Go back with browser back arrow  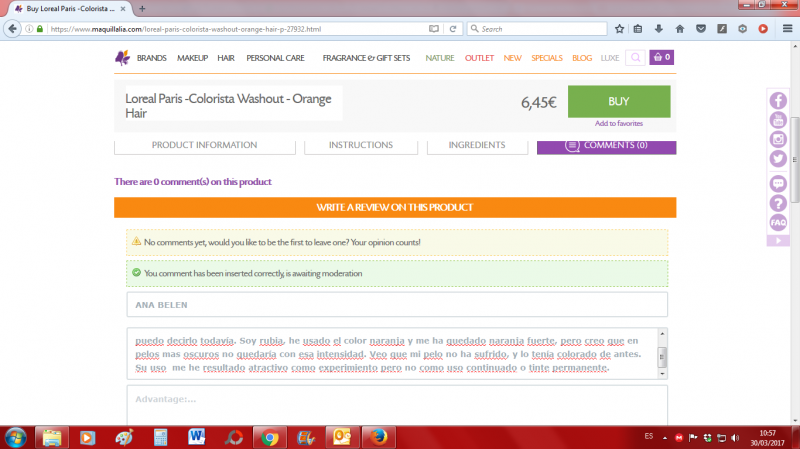click(12, 29)
